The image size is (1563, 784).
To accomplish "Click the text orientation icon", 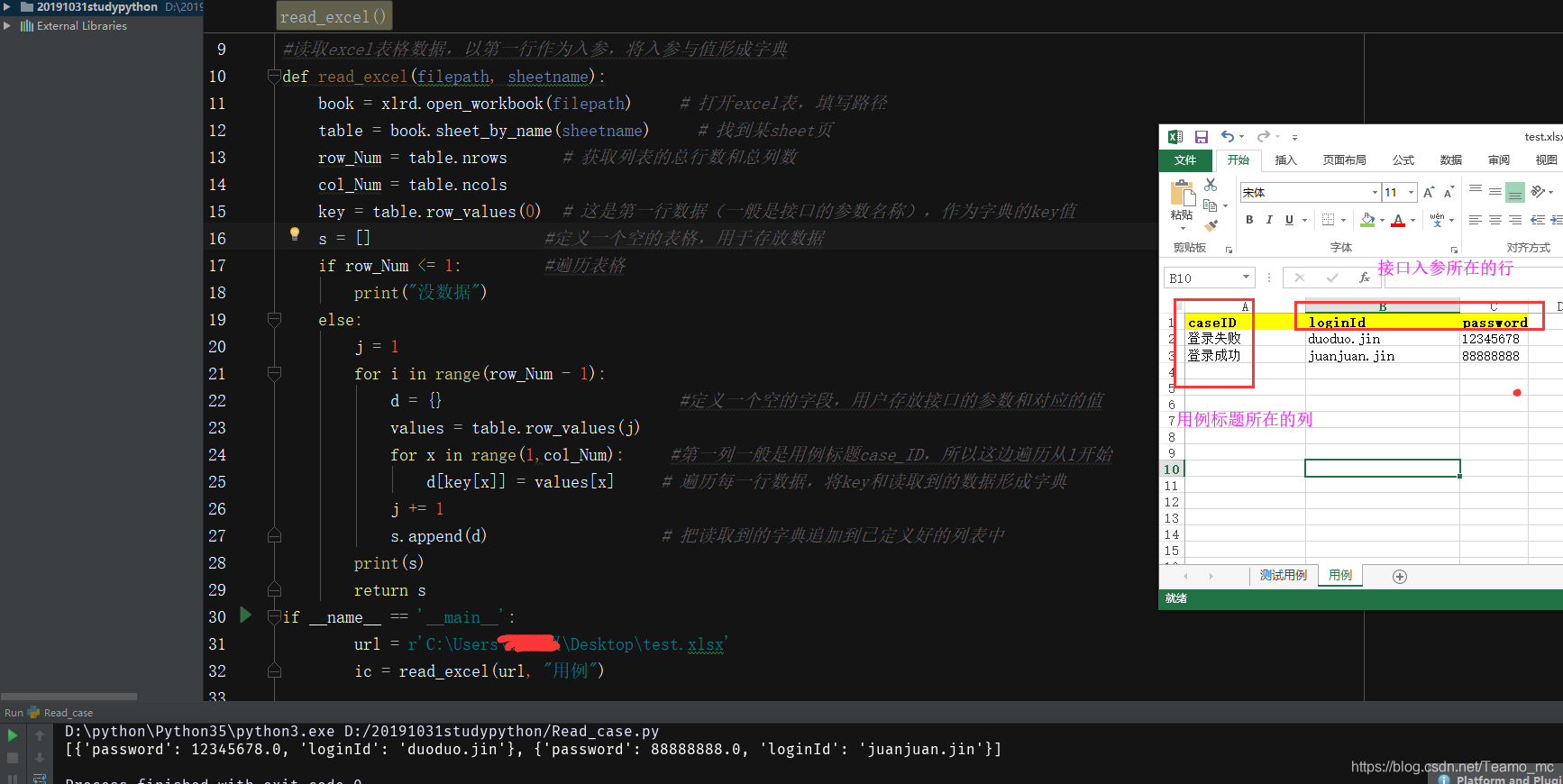I will point(1537,191).
